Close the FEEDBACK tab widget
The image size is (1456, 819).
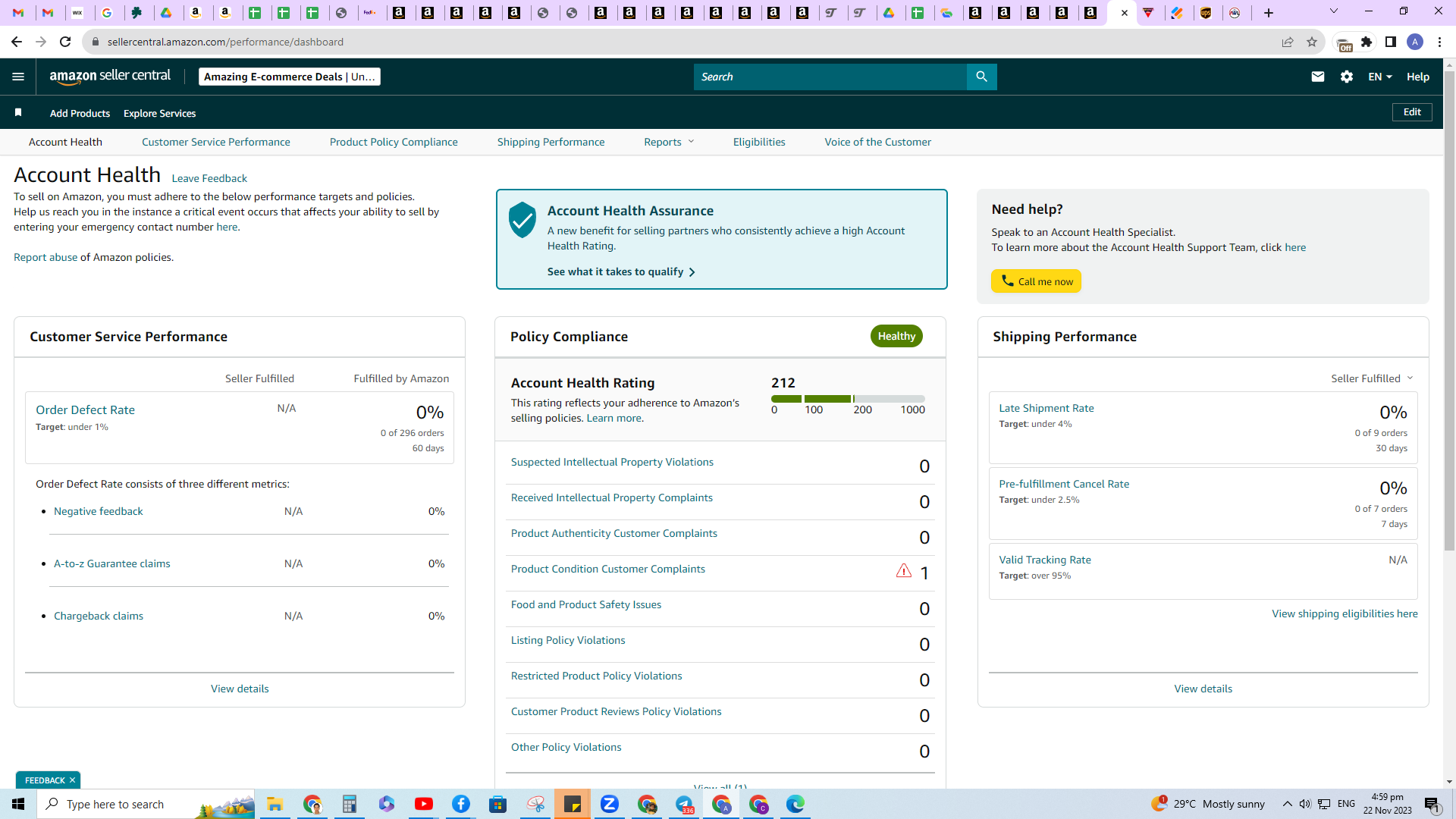click(x=72, y=780)
